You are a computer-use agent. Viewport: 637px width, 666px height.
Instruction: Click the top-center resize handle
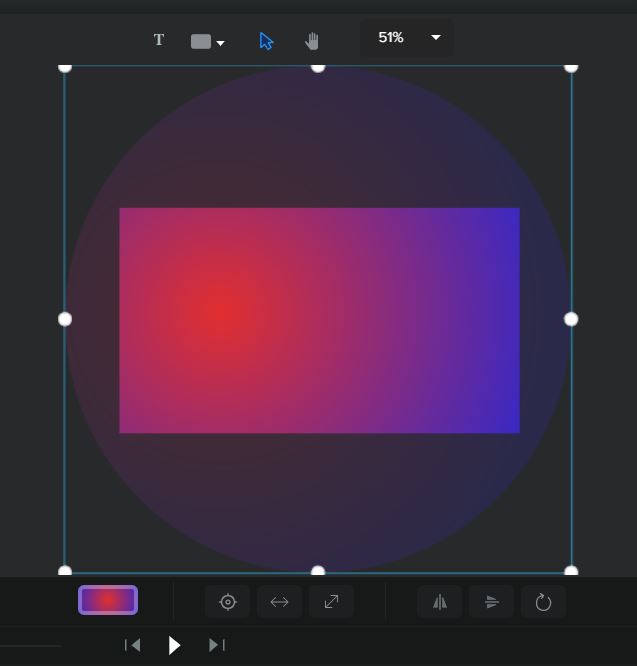click(x=318, y=68)
